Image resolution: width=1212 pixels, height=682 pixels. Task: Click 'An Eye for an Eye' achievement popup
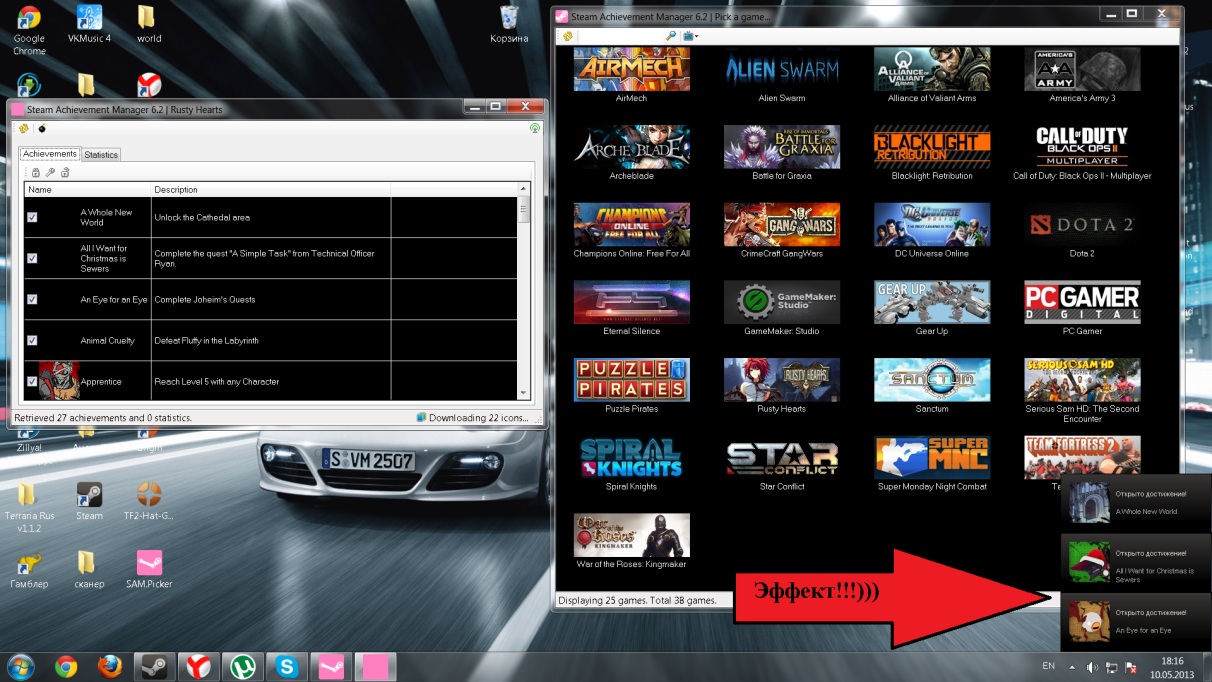[1136, 622]
